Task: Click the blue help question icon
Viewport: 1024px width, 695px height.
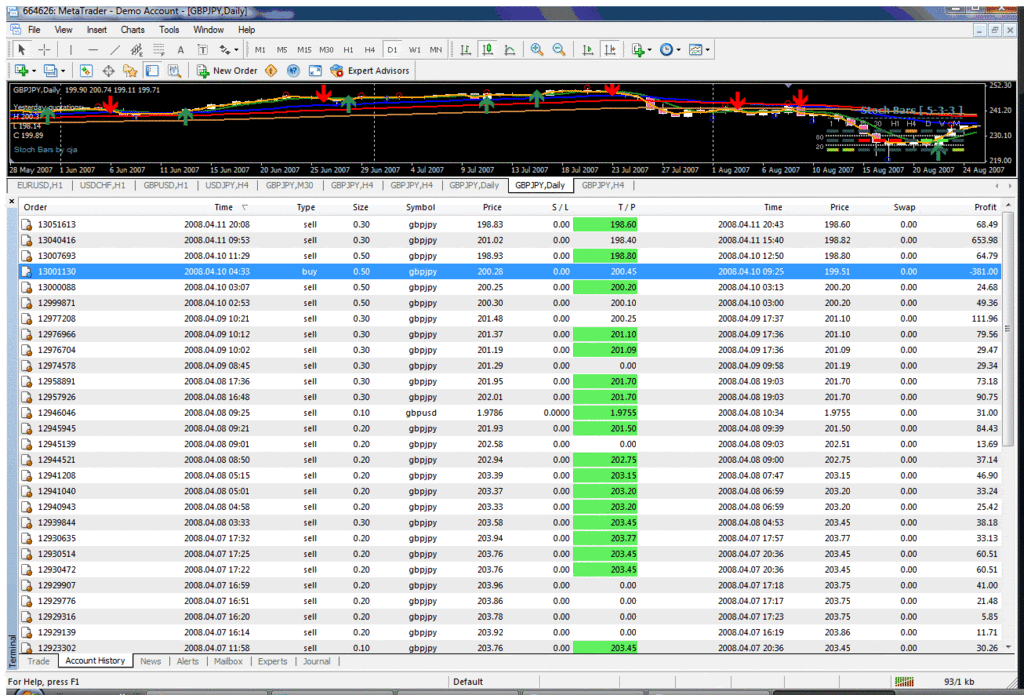Action: click(x=293, y=71)
